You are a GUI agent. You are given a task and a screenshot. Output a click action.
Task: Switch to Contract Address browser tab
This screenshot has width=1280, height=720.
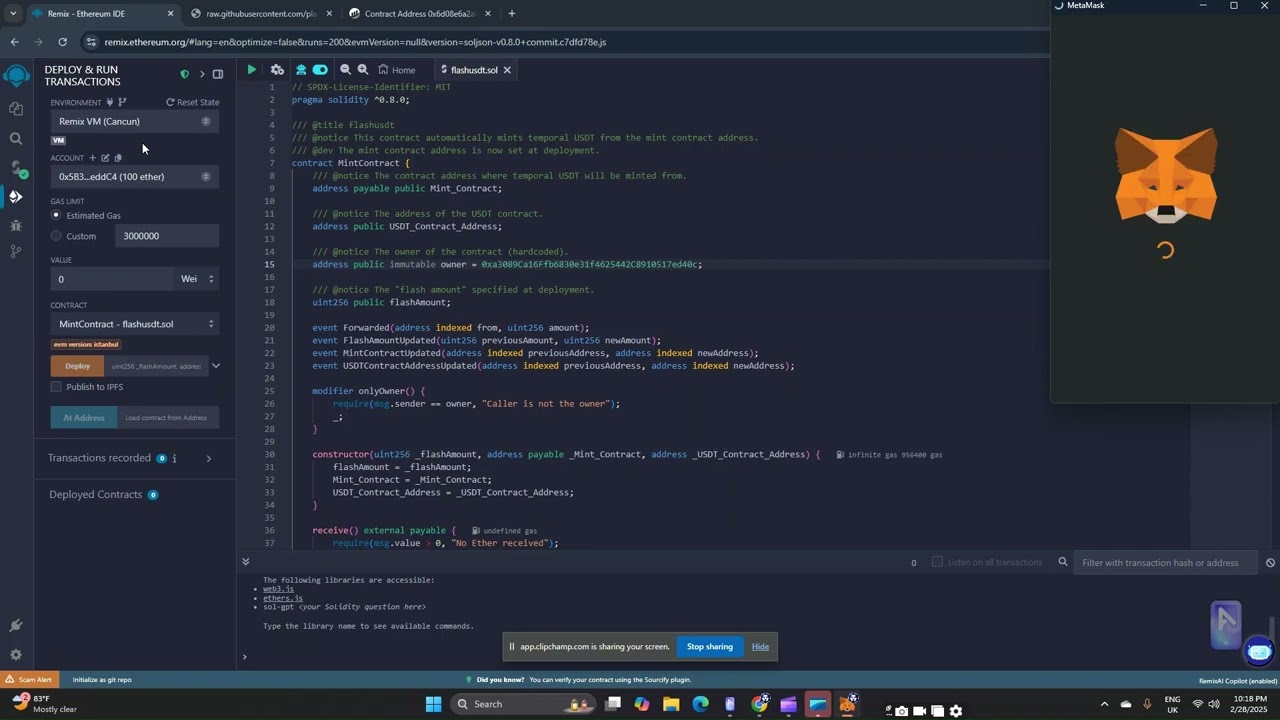(420, 14)
